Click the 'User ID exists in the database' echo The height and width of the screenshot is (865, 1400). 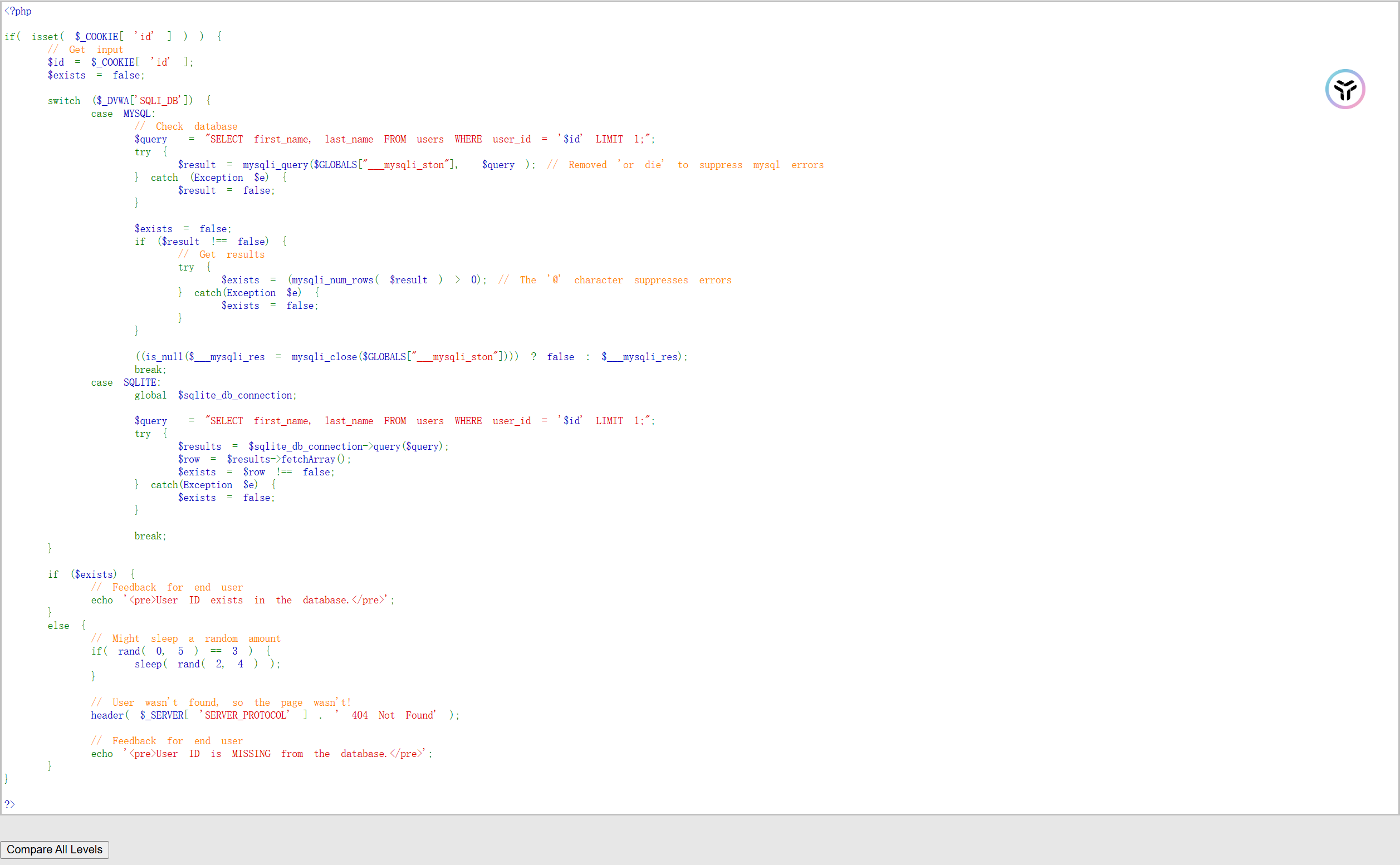(x=243, y=600)
